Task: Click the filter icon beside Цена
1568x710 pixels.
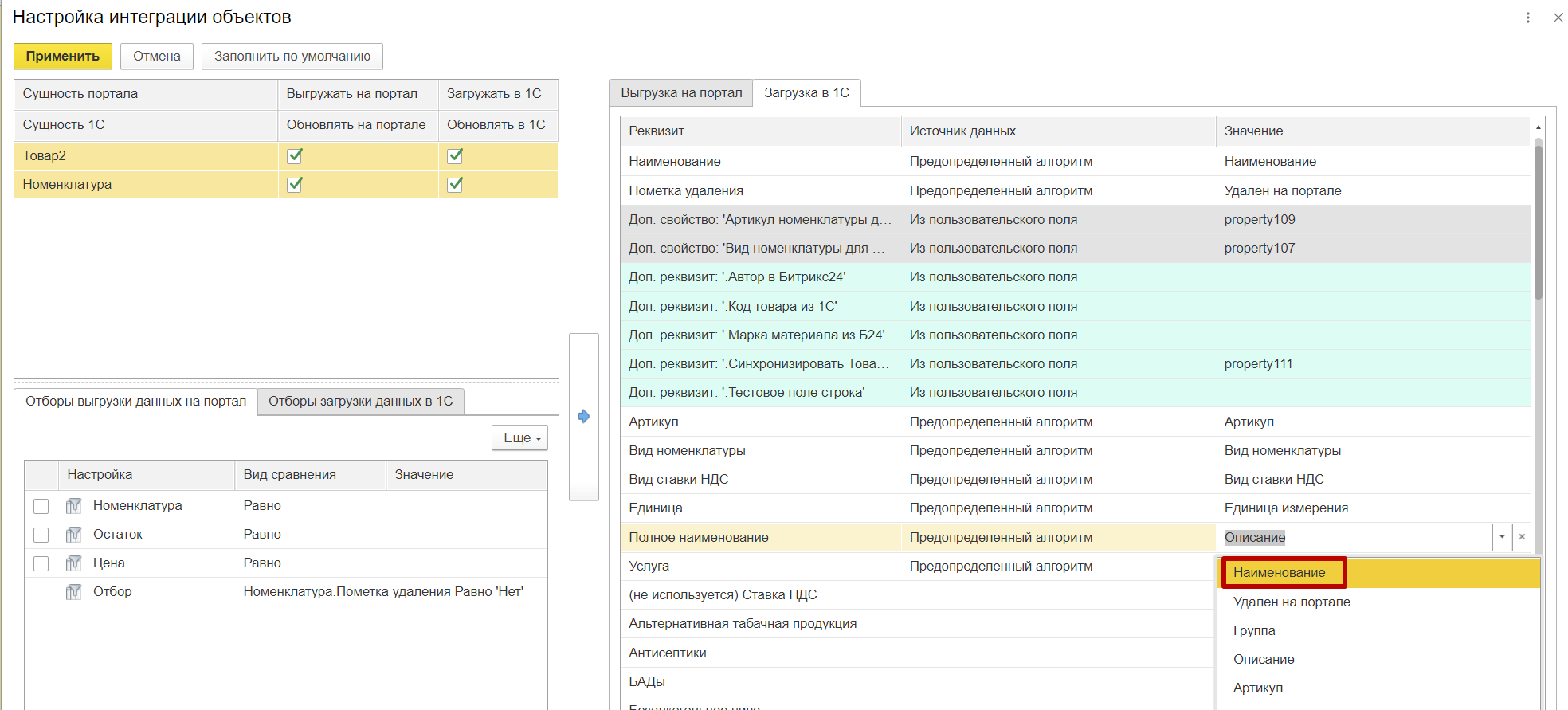Action: click(73, 563)
